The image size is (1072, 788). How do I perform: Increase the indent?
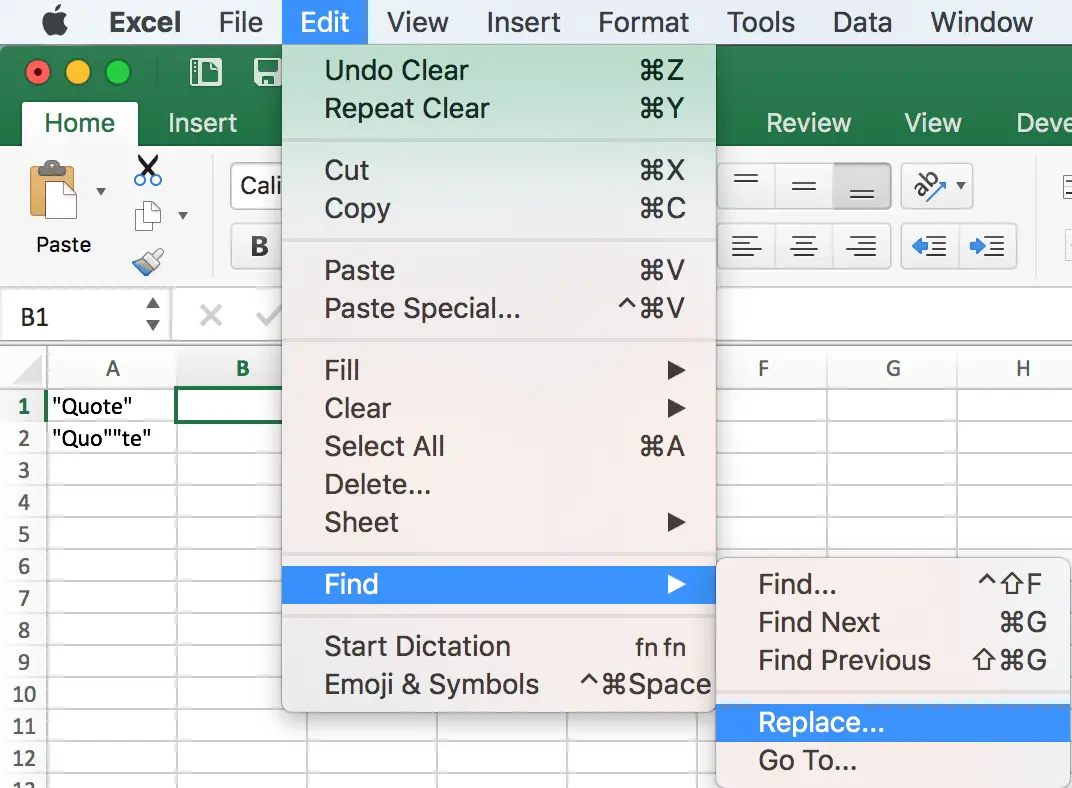(x=987, y=245)
